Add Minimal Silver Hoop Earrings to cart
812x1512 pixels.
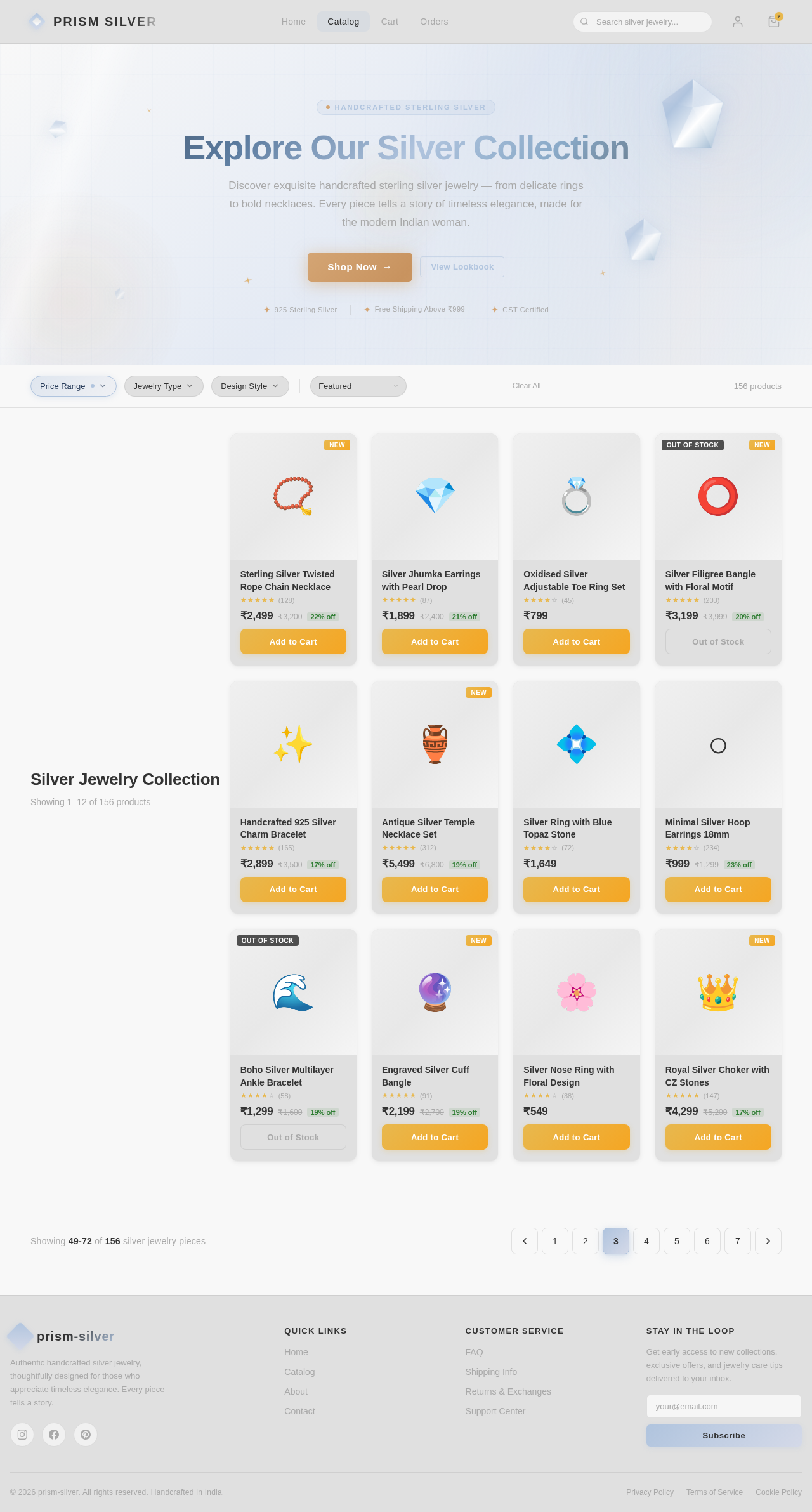[718, 890]
